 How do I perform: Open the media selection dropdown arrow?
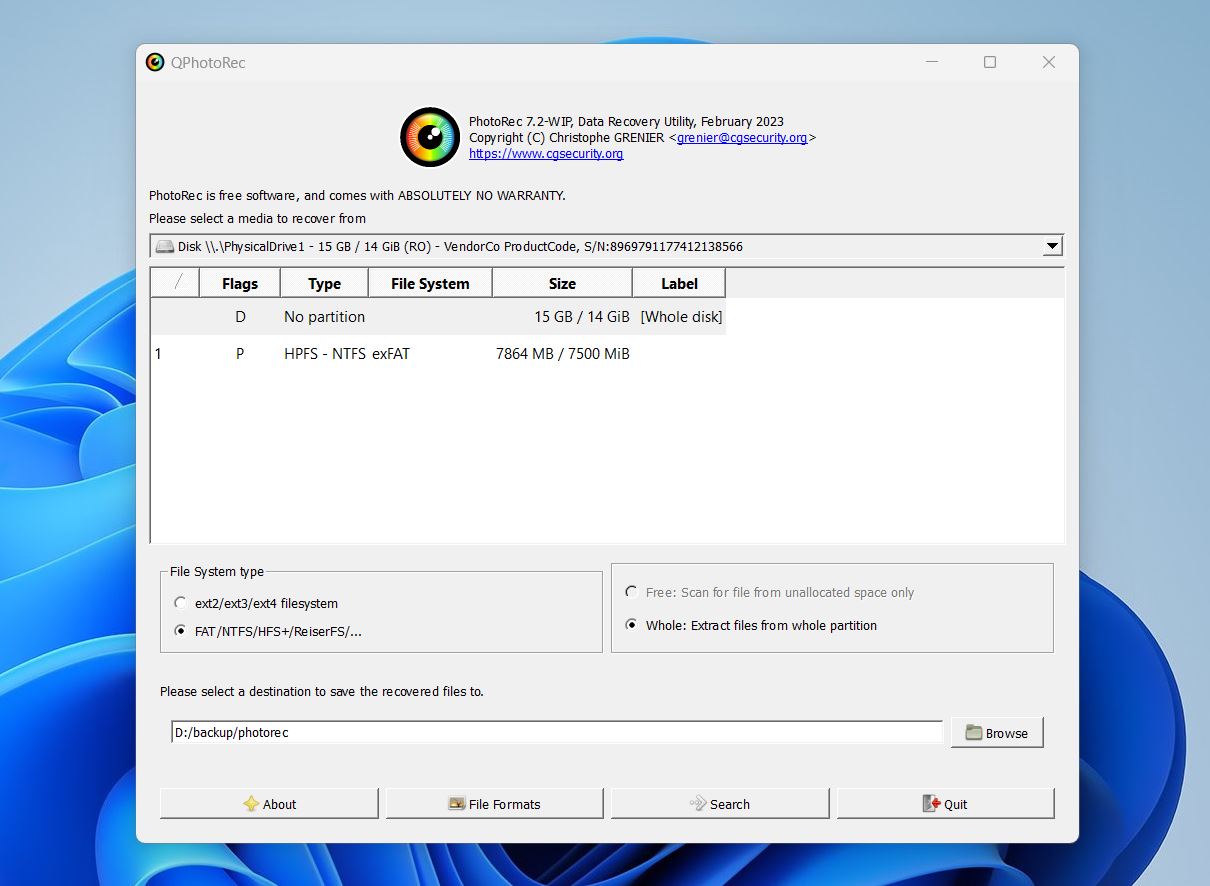(1051, 246)
